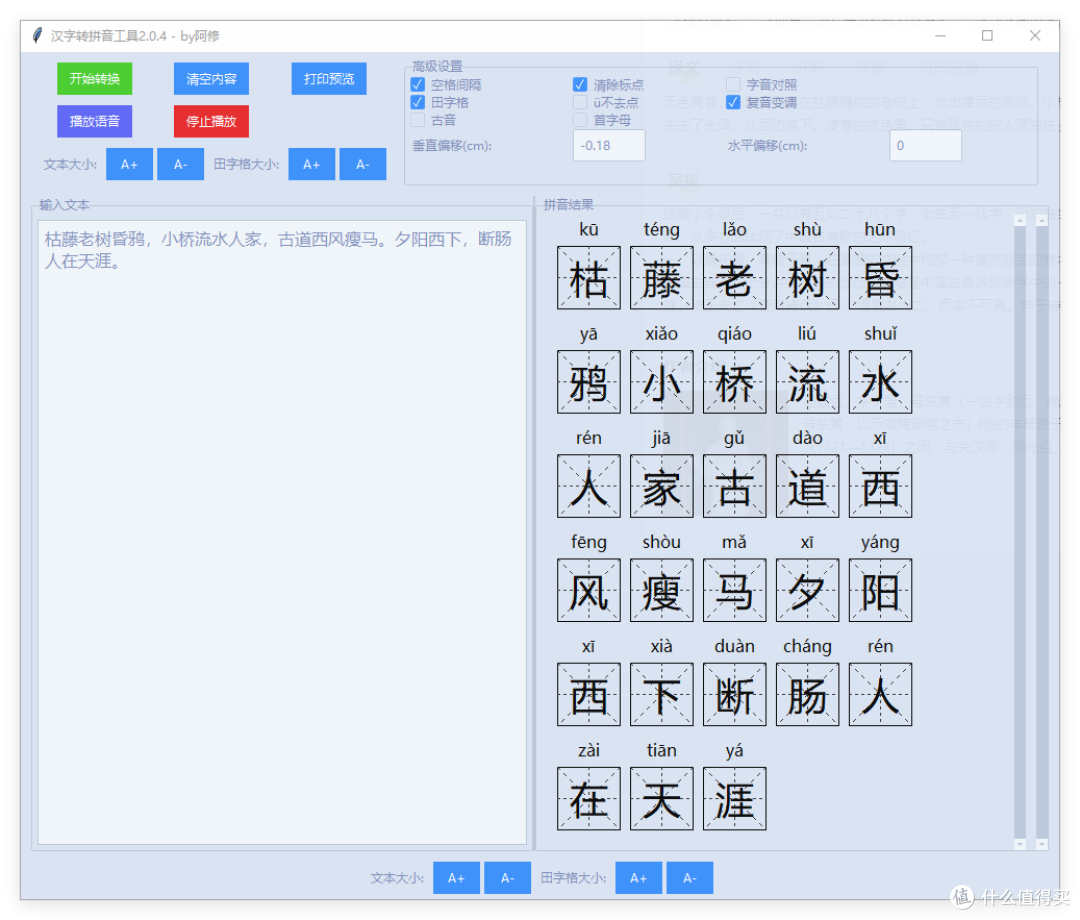Decrease bottom 文本大小 with A- button
Viewport: 1080px width, 920px height.
pos(508,878)
